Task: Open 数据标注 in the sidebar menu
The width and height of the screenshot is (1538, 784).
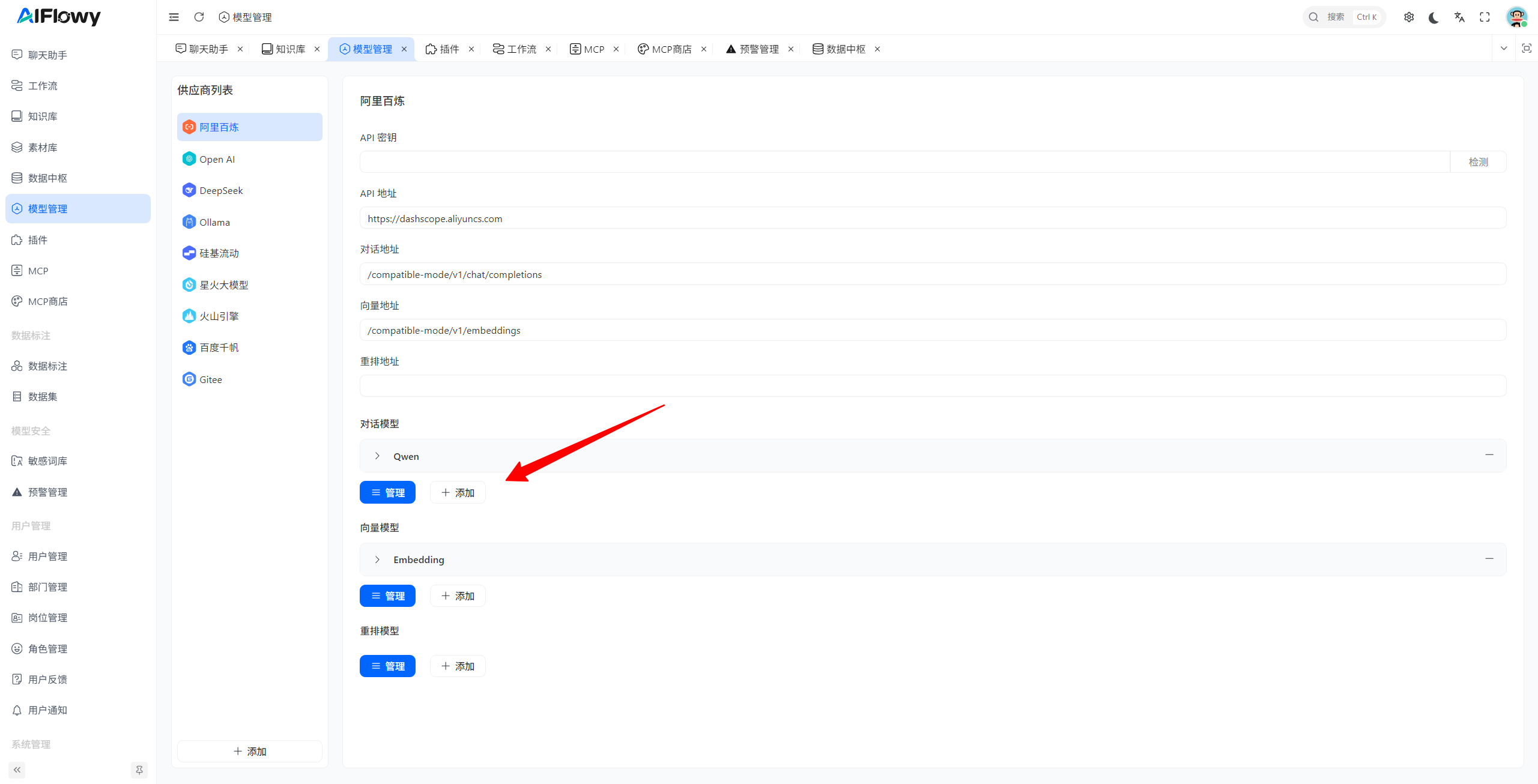Action: coord(47,366)
